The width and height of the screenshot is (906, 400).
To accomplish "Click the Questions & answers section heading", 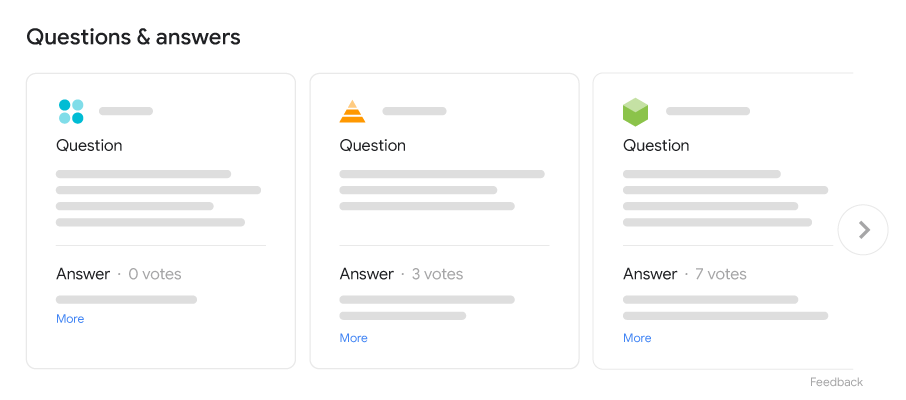I will click(133, 38).
